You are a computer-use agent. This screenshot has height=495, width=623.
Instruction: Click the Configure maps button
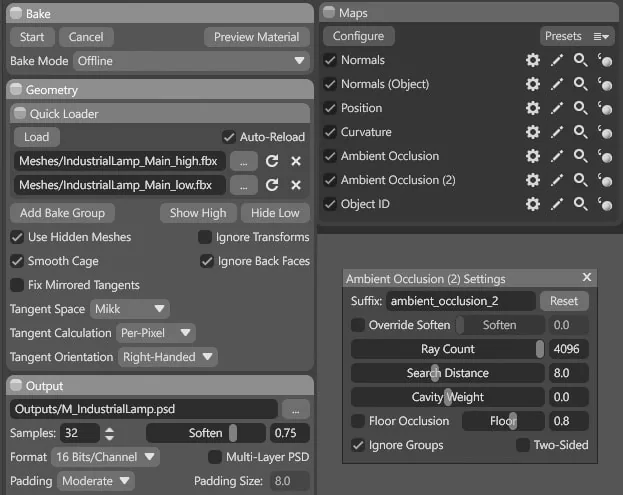pyautogui.click(x=358, y=36)
